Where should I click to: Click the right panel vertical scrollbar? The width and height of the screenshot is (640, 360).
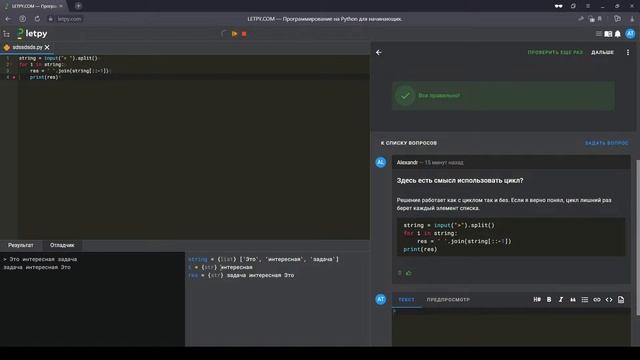point(637,238)
